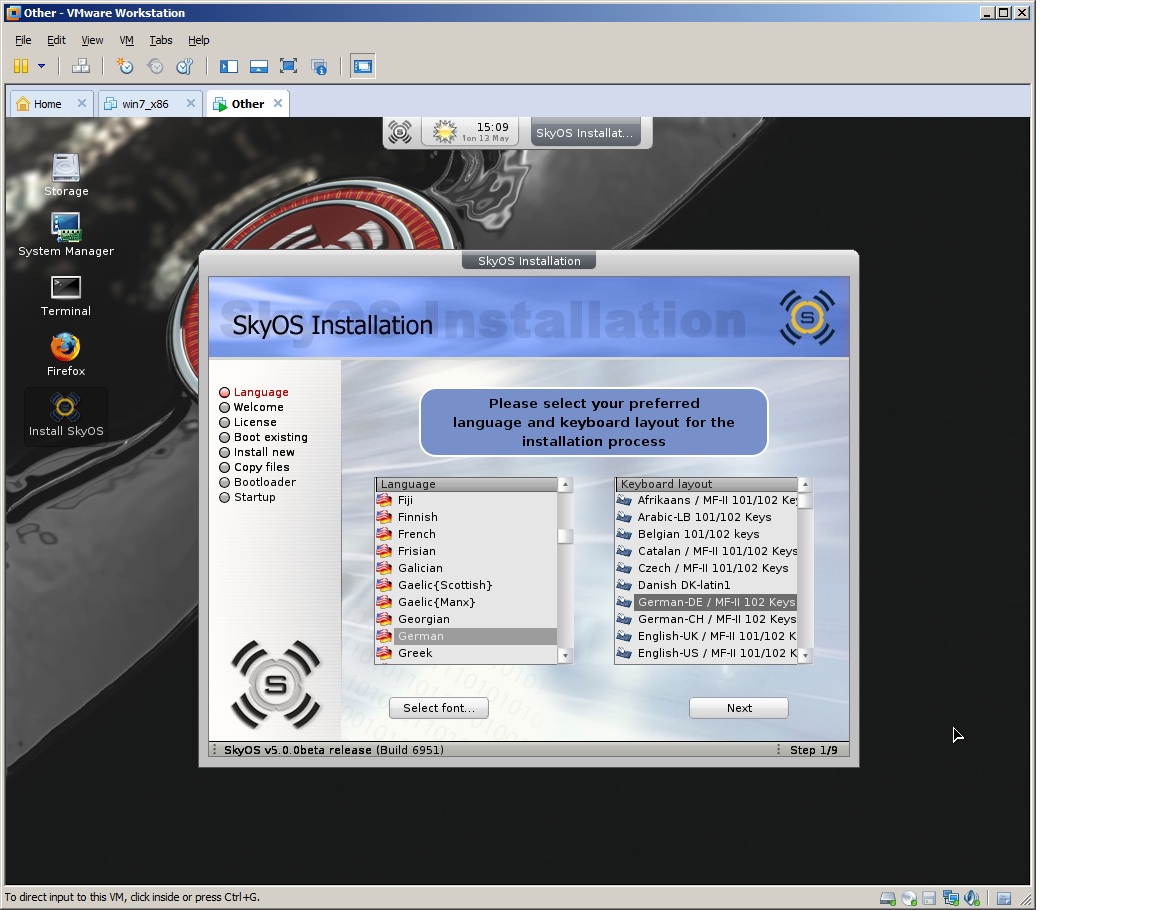The height and width of the screenshot is (910, 1152).
Task: Click the take snapshot toolbar icon
Action: pos(124,66)
